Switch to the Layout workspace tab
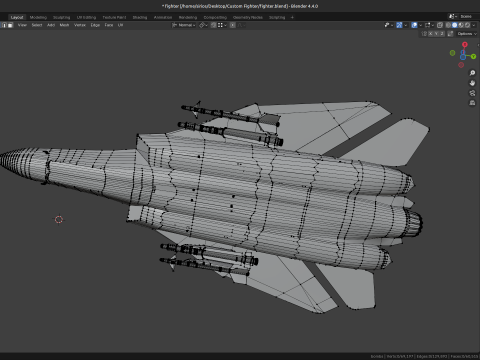 [x=17, y=17]
